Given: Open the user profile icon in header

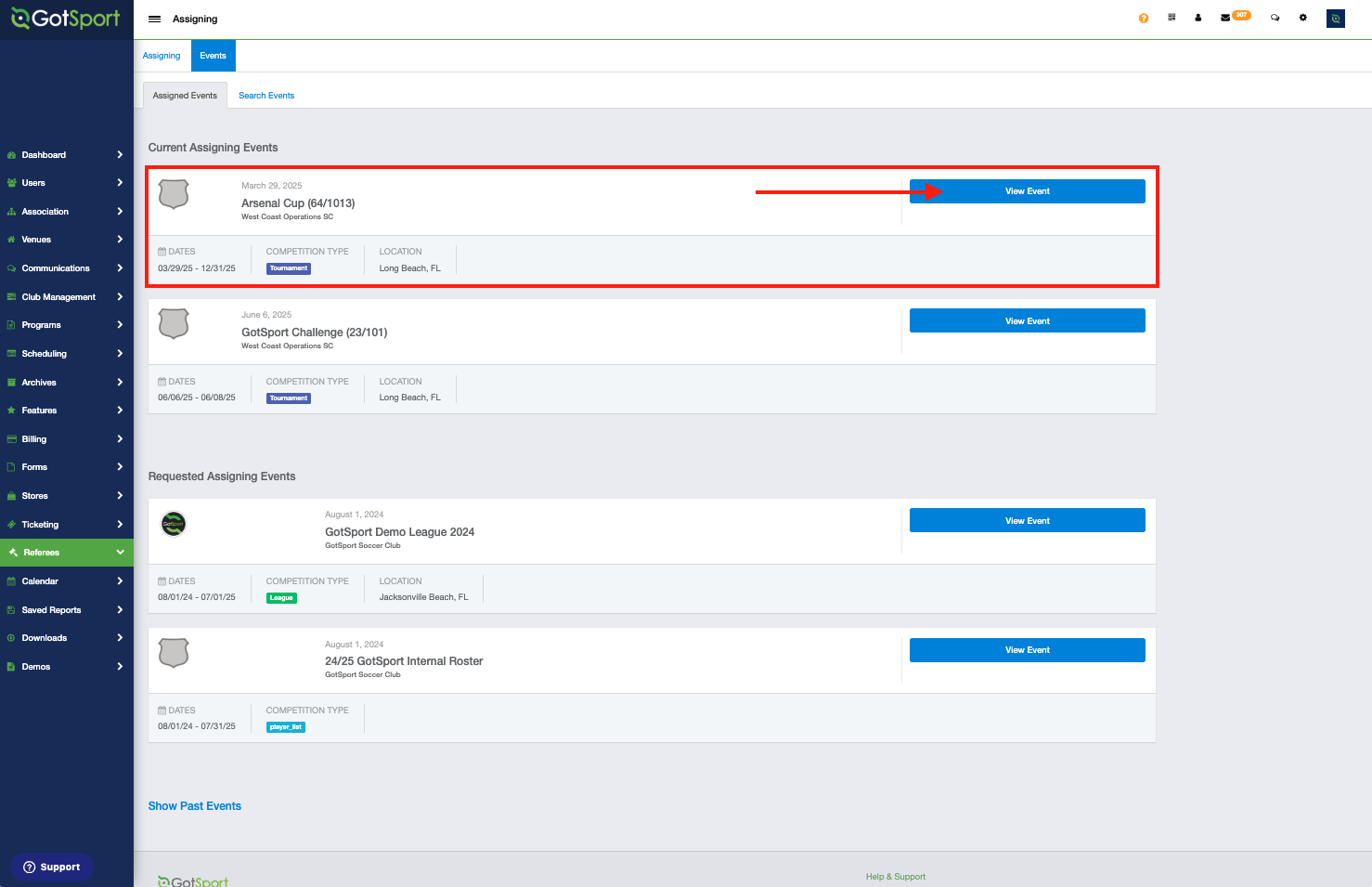Looking at the screenshot, I should point(1198,18).
